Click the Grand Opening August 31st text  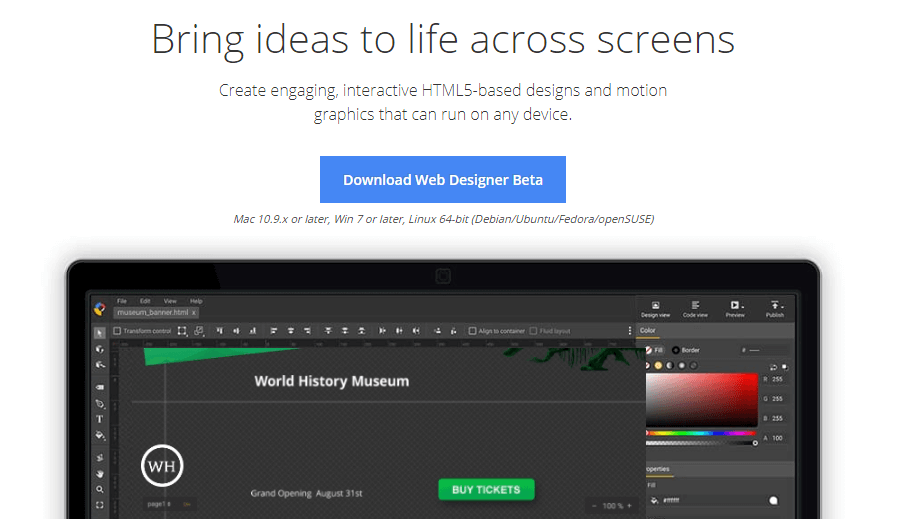pyautogui.click(x=307, y=493)
